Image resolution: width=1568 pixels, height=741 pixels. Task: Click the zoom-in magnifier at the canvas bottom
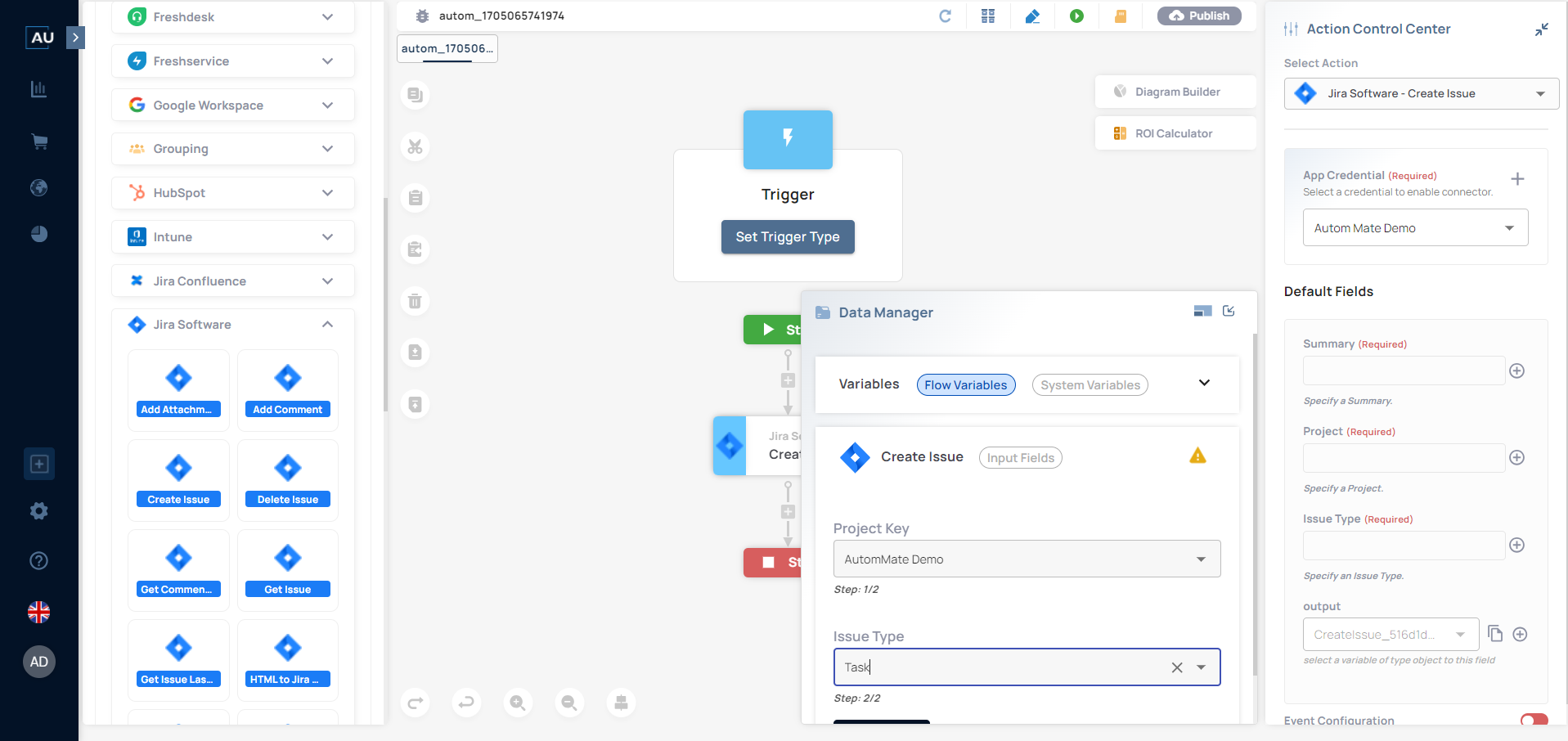click(518, 703)
